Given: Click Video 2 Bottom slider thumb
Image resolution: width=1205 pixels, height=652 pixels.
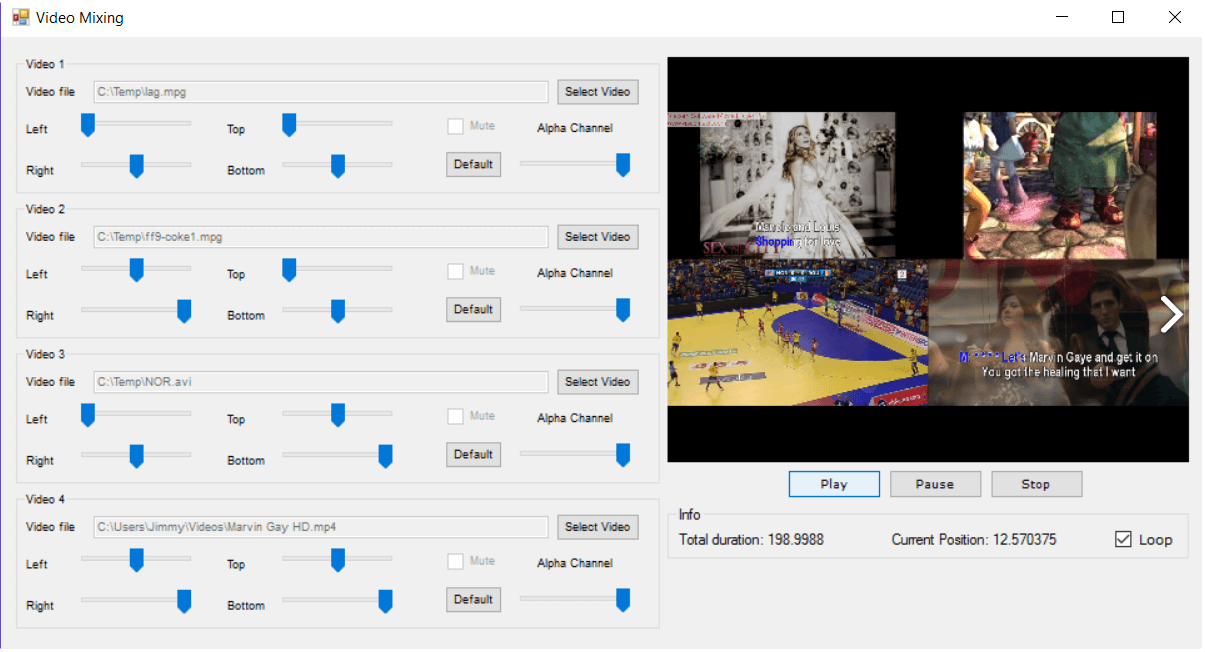Looking at the screenshot, I should [338, 311].
